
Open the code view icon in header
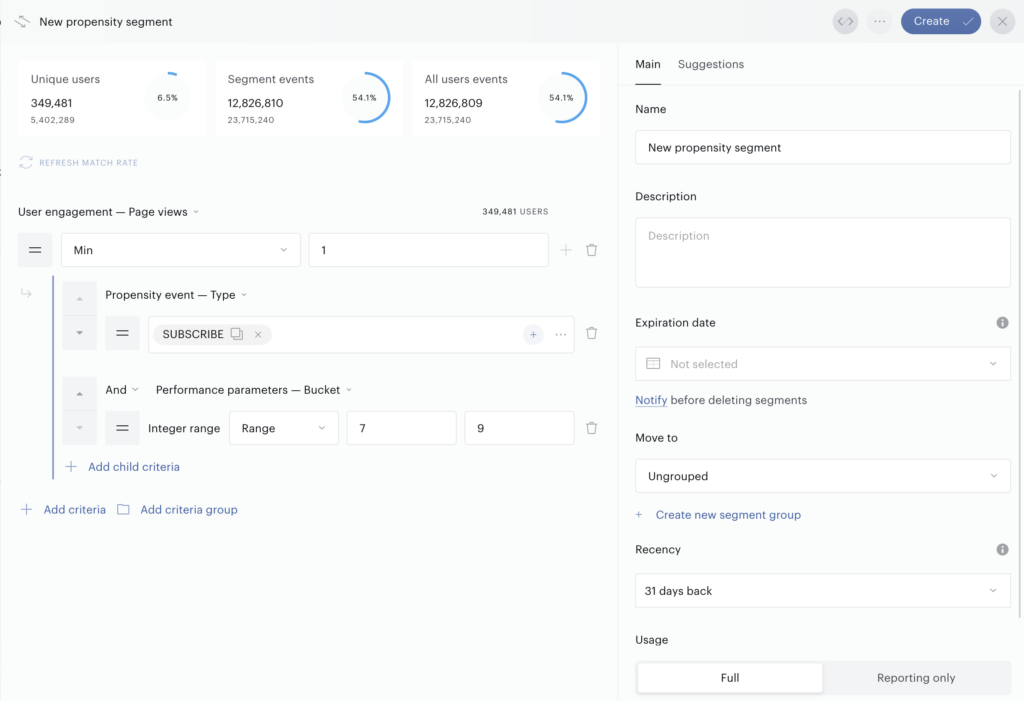coord(845,22)
